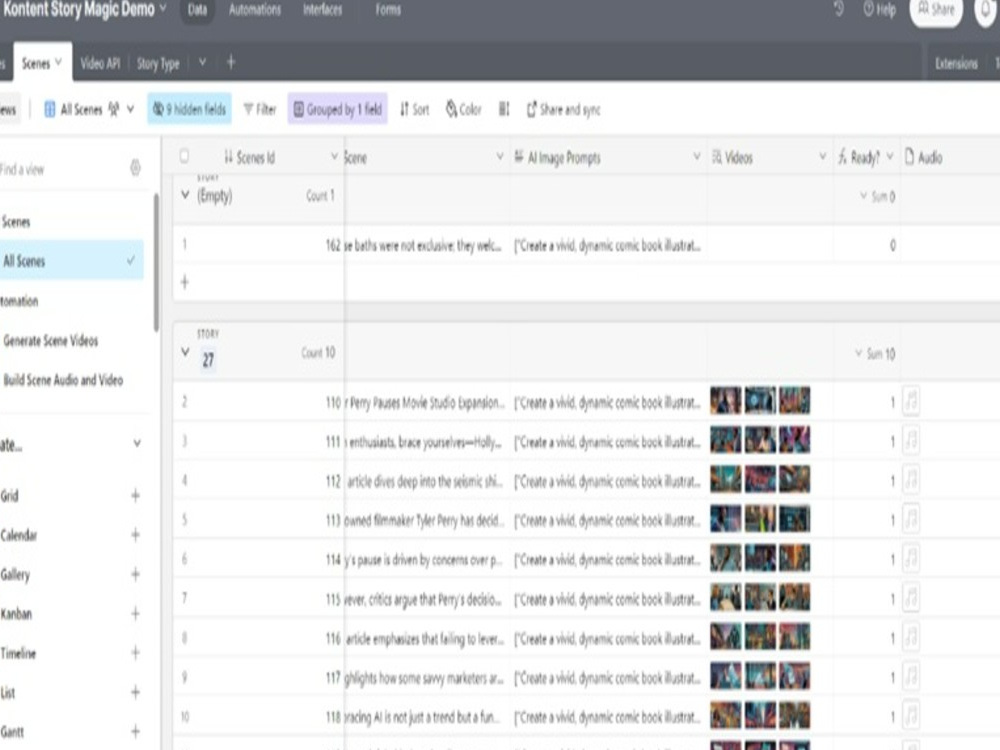The image size is (1000, 750).
Task: Switch to the Story Type table
Action: pos(158,63)
